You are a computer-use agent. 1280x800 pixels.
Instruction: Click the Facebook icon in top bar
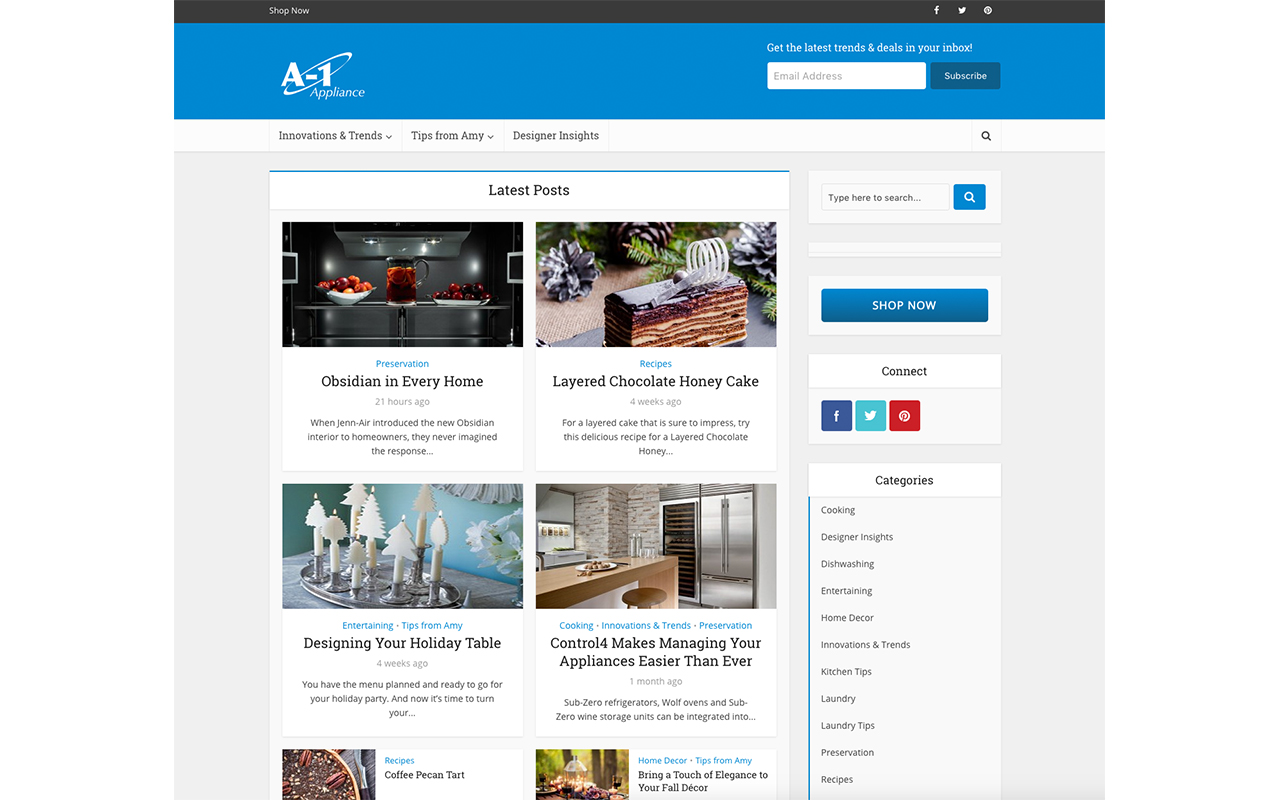937,10
